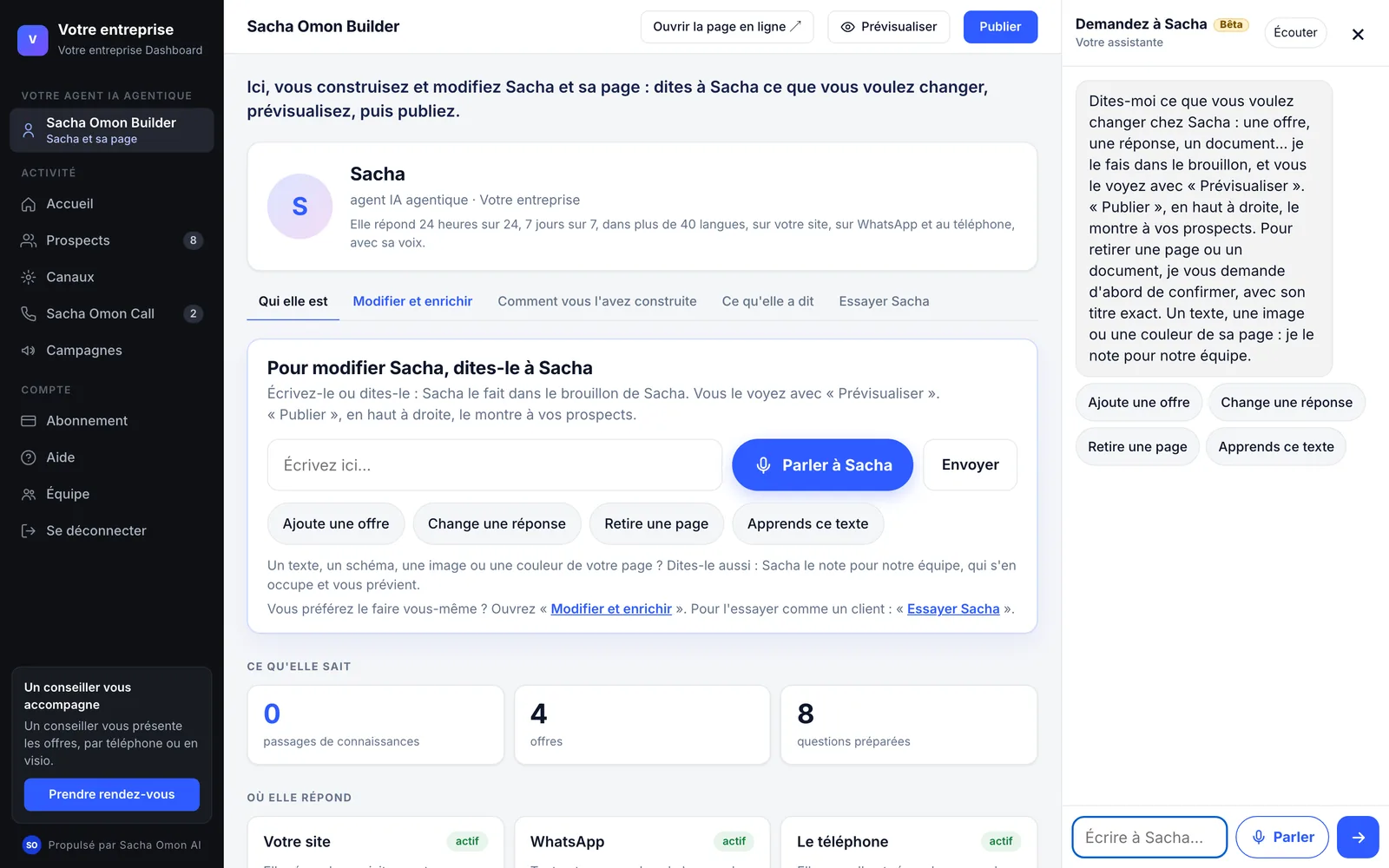The height and width of the screenshot is (868, 1389).
Task: Click the microphone icon in Parler à Sacha
Action: point(763,465)
